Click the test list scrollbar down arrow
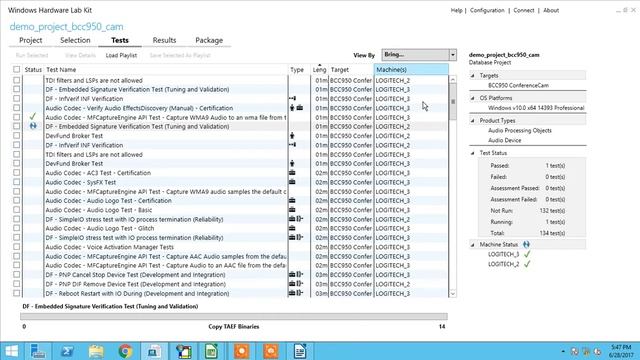 pos(452,293)
